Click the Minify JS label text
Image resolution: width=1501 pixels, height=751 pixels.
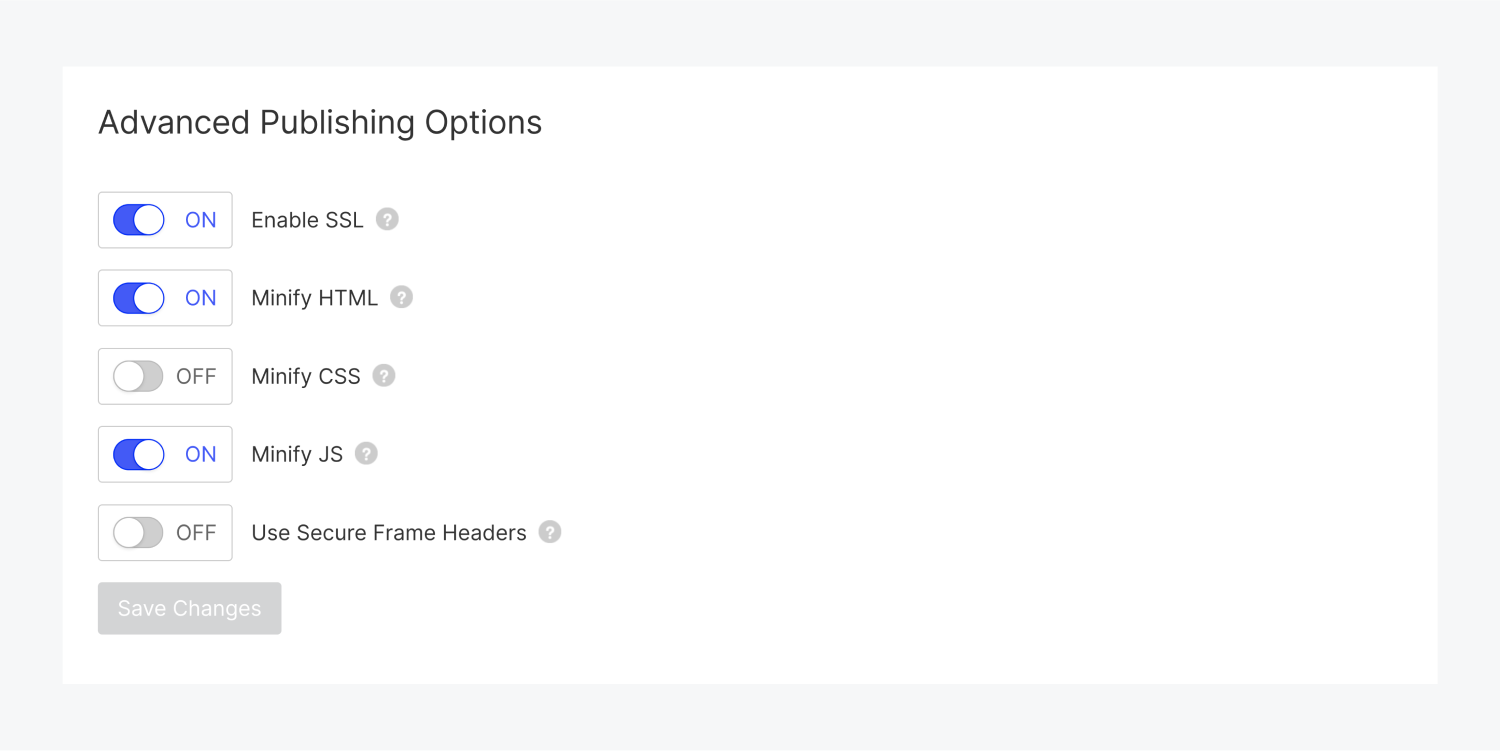[x=297, y=454]
